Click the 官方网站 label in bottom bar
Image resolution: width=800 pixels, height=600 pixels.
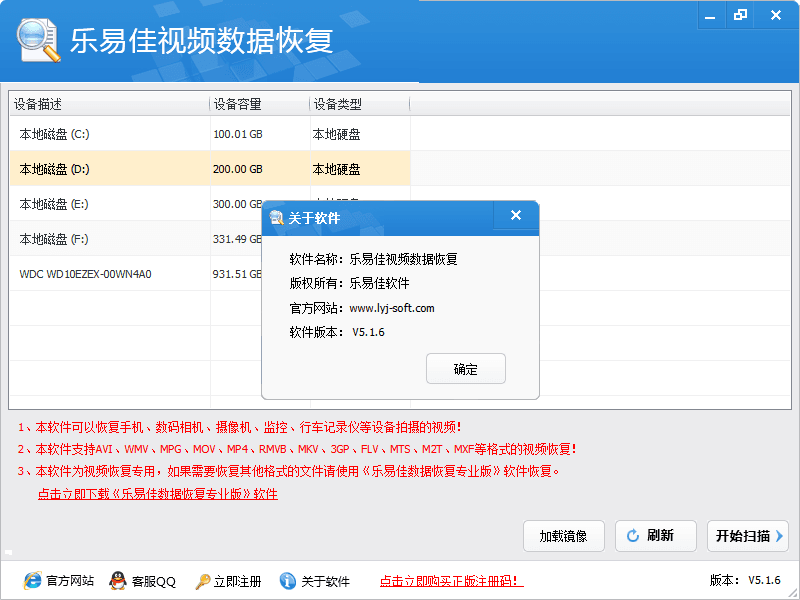(x=70, y=581)
